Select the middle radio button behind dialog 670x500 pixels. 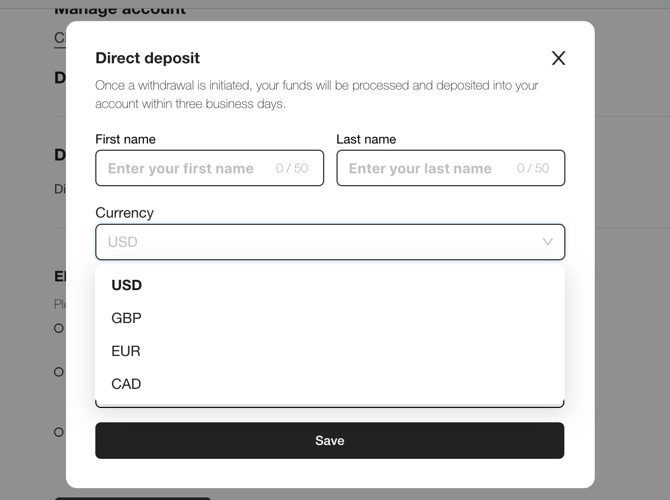59,372
